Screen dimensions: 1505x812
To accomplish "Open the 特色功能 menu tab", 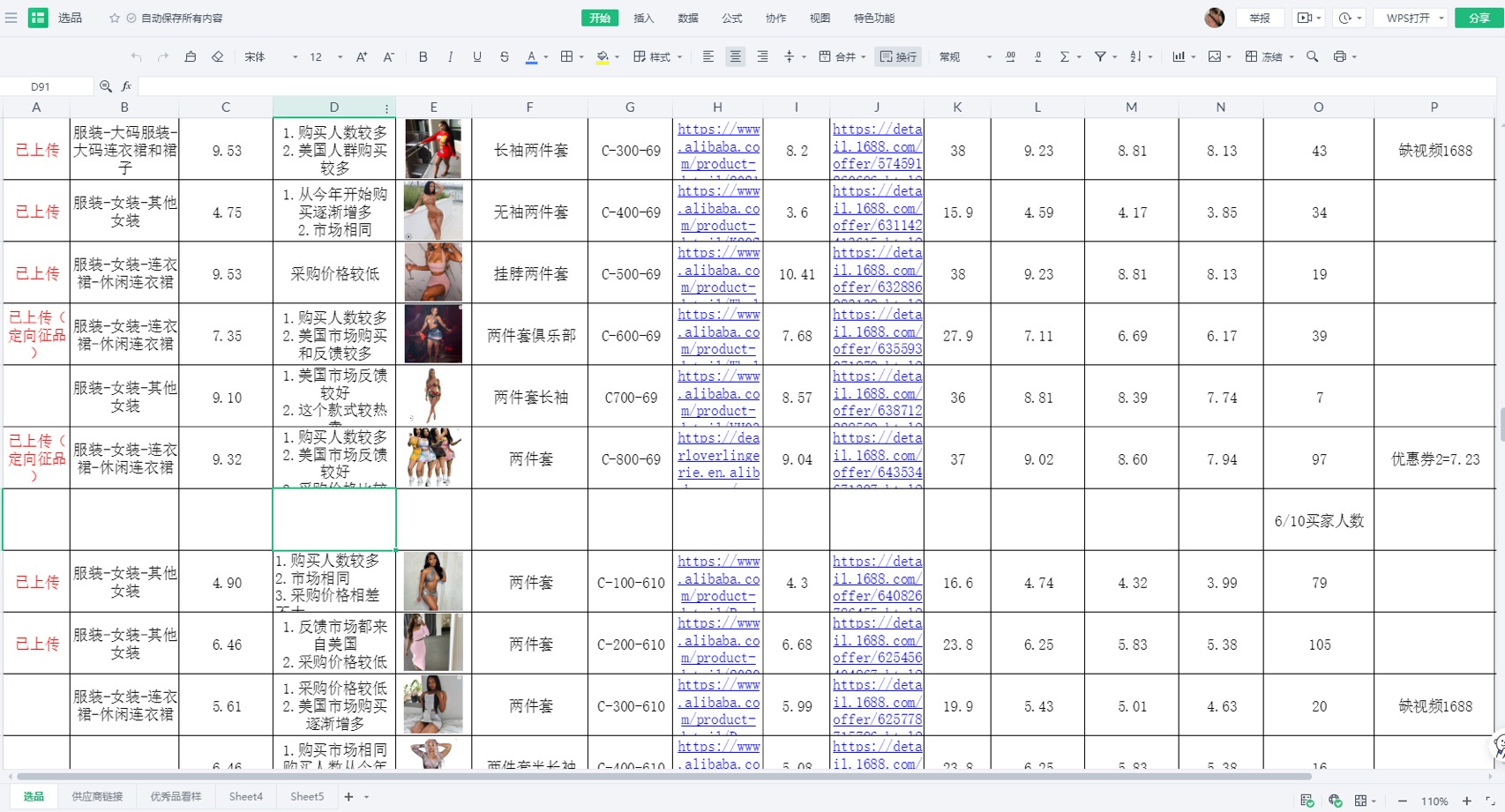I will tap(873, 18).
